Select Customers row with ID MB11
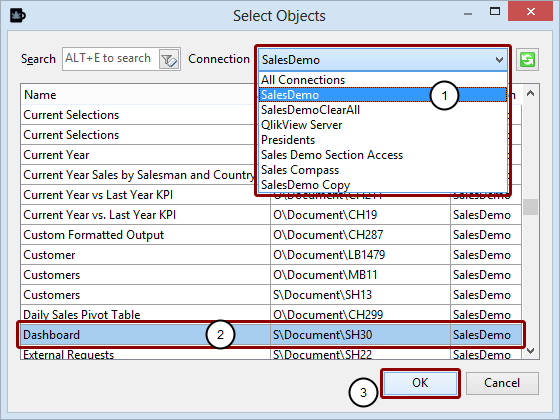 271,275
